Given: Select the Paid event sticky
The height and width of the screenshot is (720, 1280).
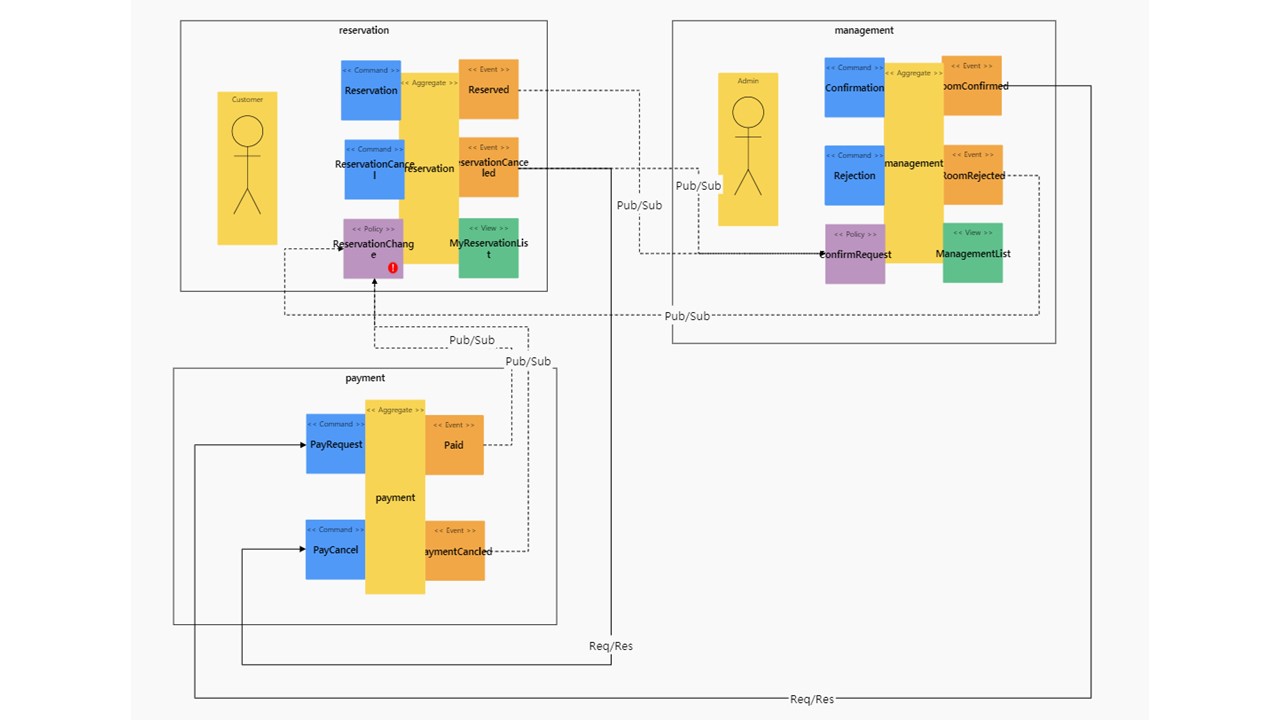Looking at the screenshot, I should coord(454,445).
